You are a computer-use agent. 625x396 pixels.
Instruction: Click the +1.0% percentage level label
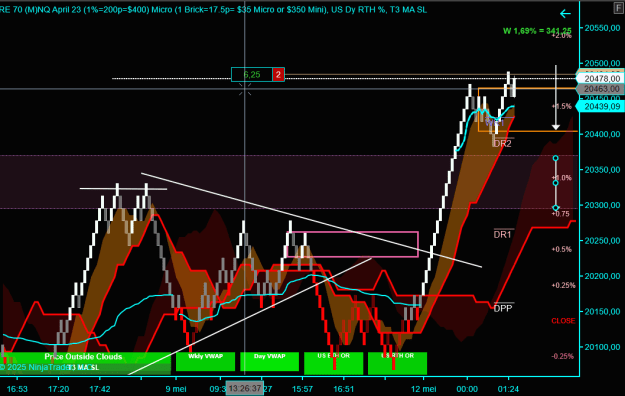[x=562, y=178]
